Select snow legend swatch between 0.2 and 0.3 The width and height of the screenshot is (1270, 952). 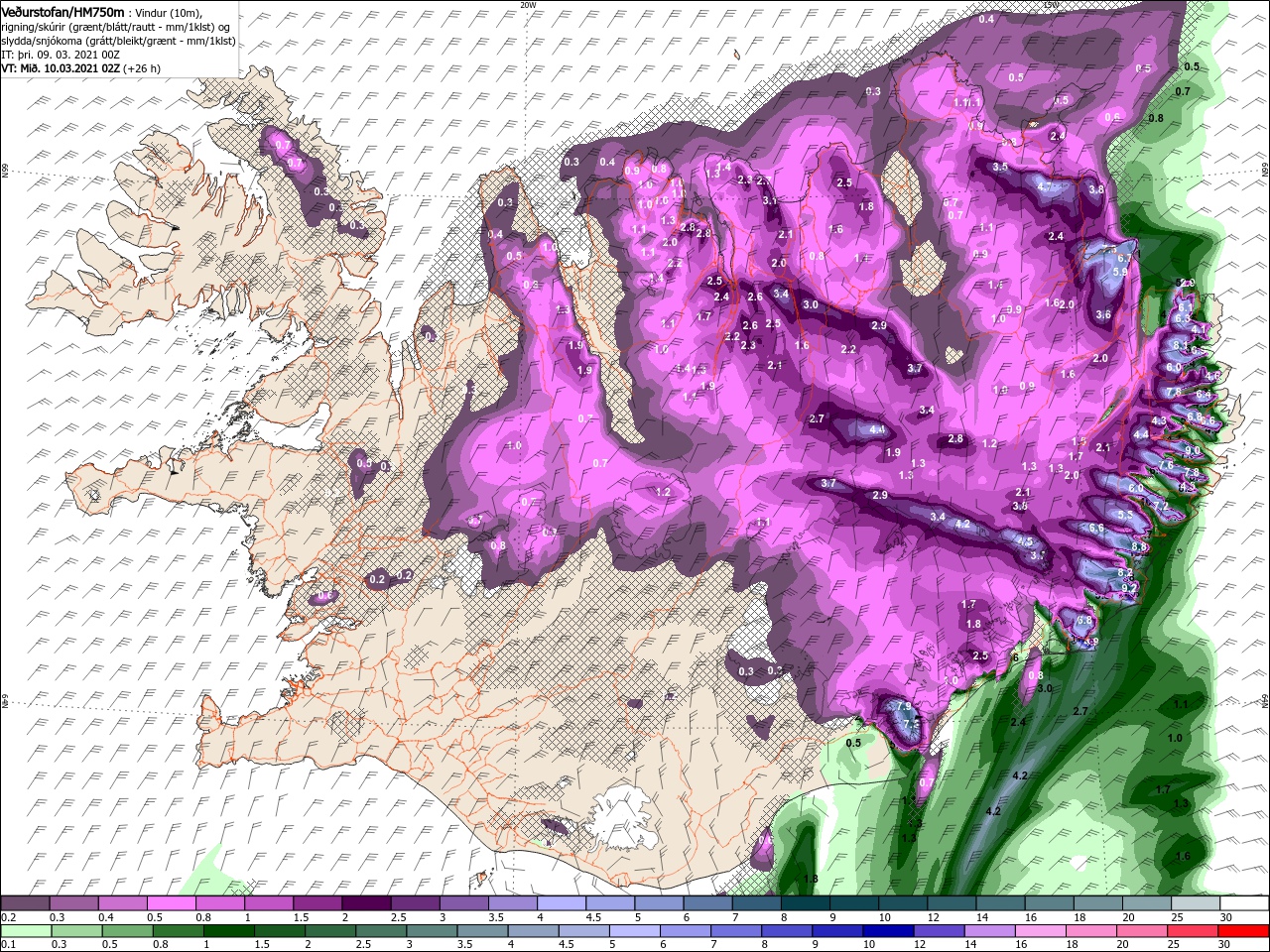tap(24, 903)
